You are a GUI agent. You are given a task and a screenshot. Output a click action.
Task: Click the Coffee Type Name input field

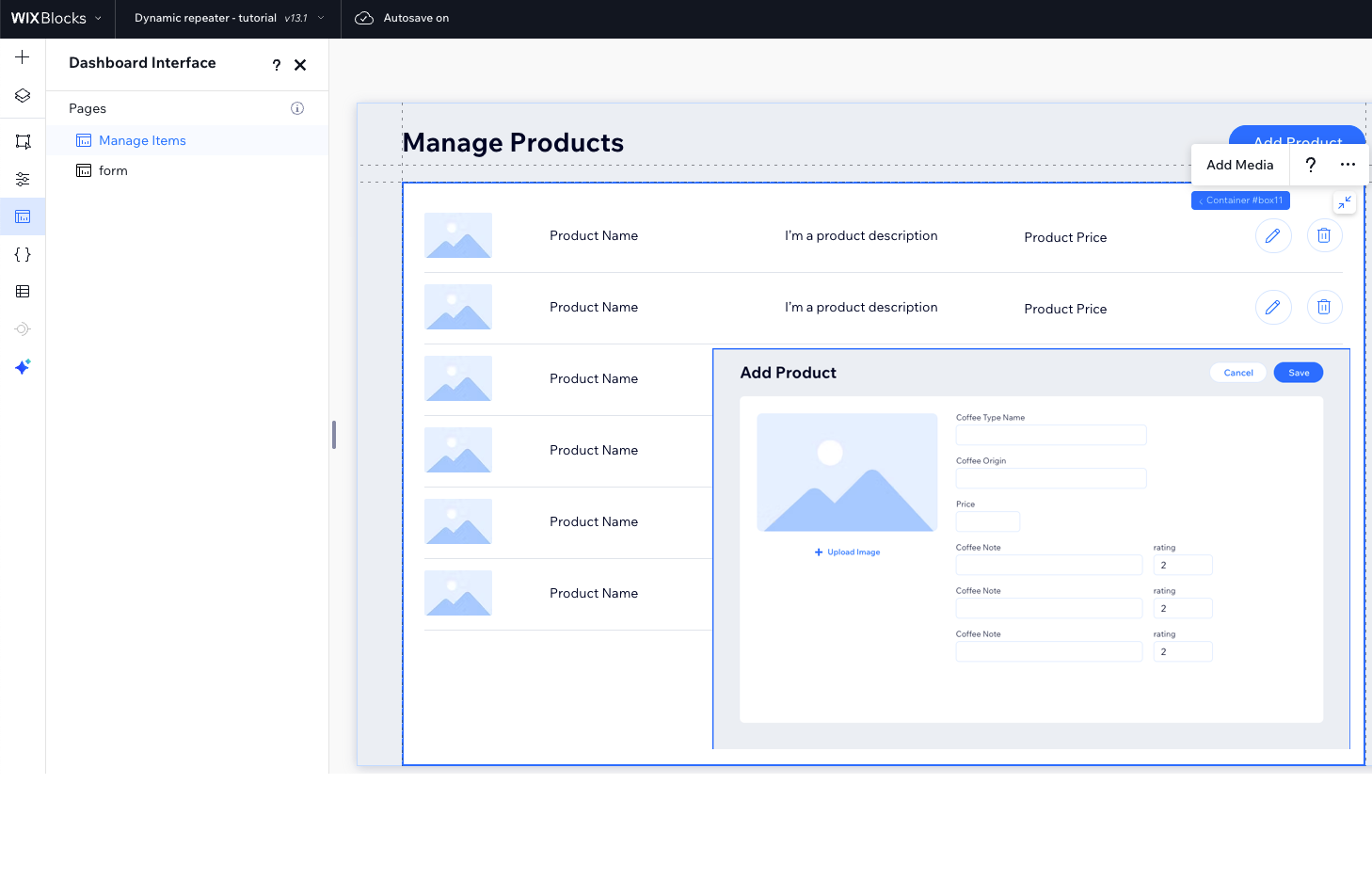[1050, 435]
